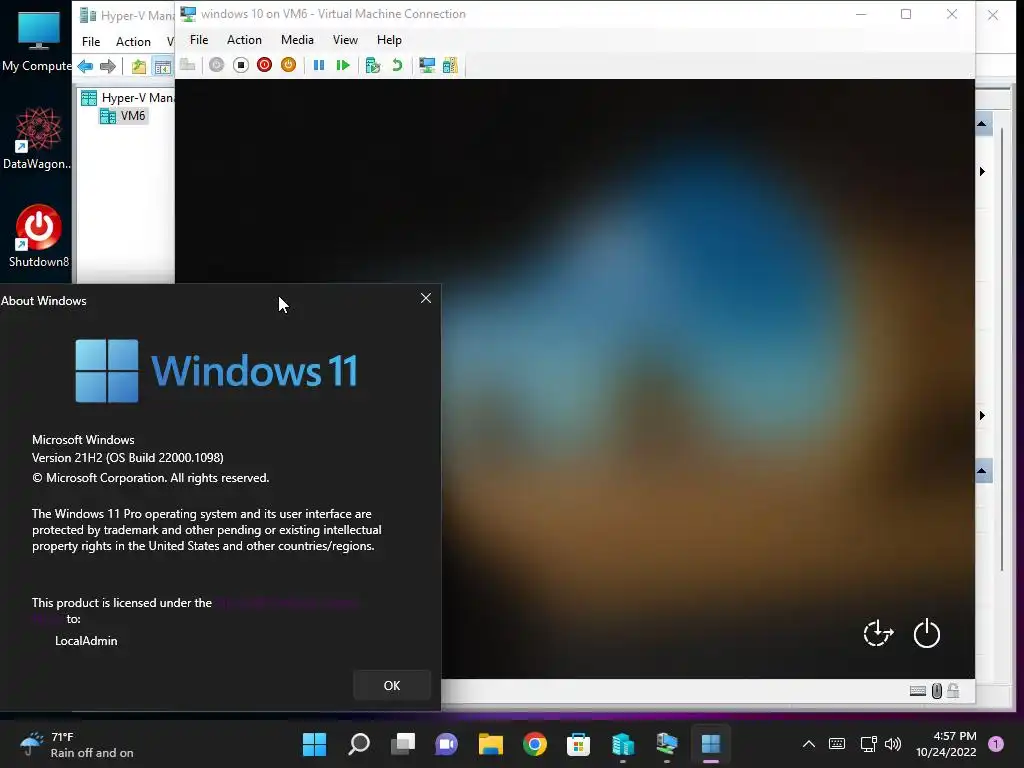
Task: Open taskbar Search
Action: point(359,744)
